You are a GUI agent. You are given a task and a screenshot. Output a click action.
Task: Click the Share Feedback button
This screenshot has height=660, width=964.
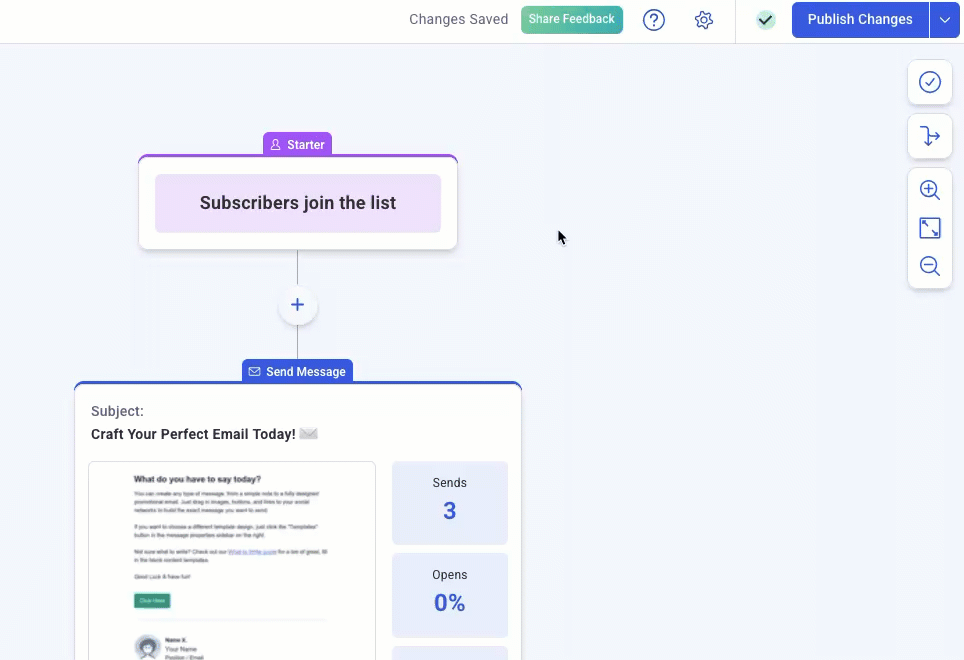572,20
